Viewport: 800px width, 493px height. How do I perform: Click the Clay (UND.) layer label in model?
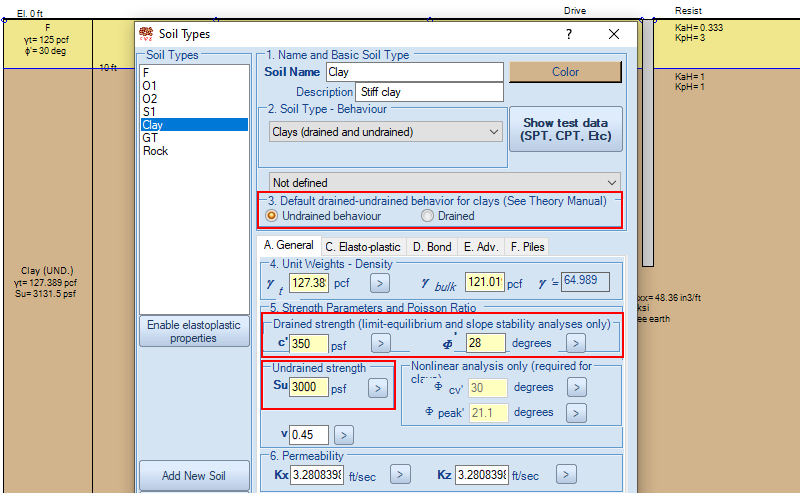click(47, 271)
